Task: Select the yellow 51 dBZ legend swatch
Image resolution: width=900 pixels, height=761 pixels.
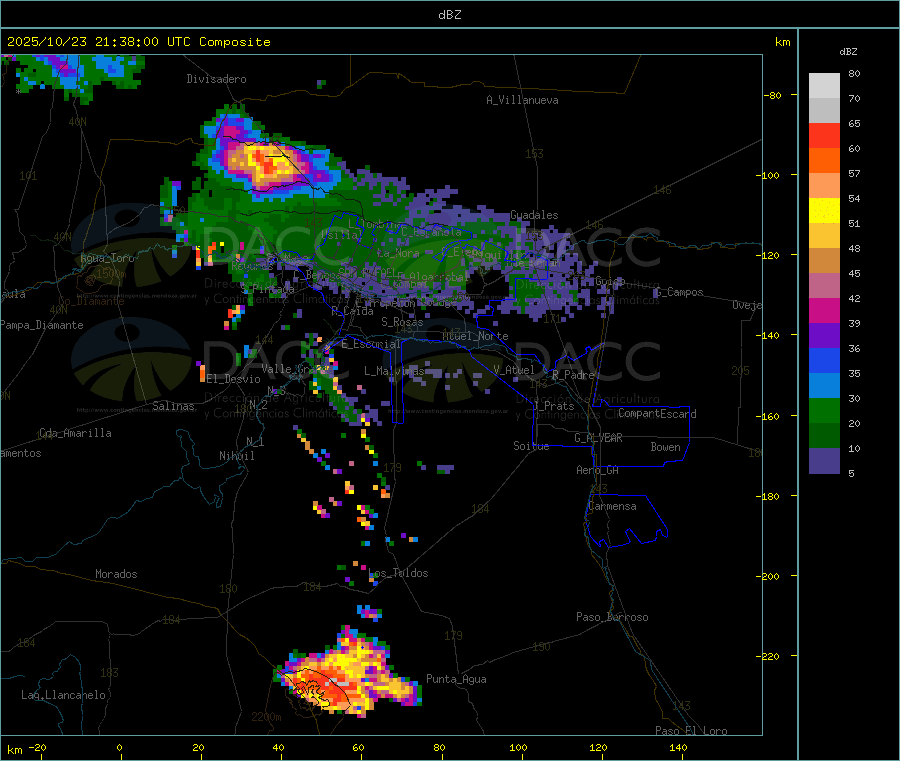Action: pos(824,210)
